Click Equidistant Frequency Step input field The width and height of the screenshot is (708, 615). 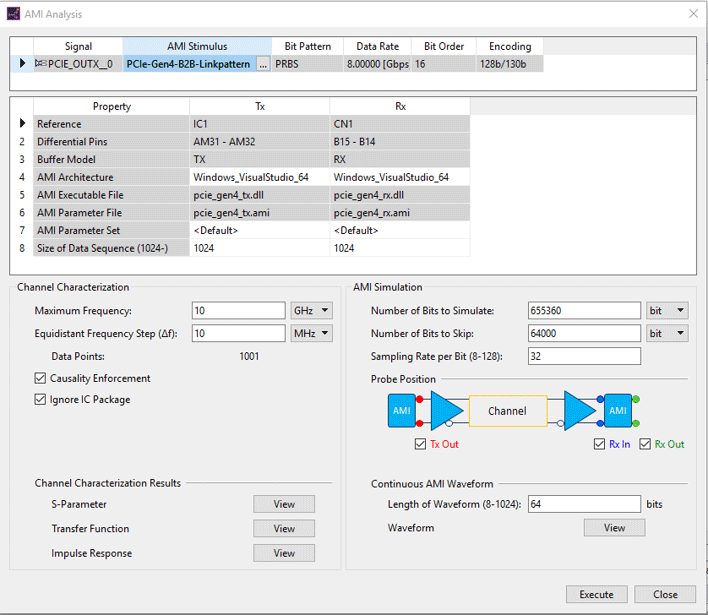[x=238, y=333]
